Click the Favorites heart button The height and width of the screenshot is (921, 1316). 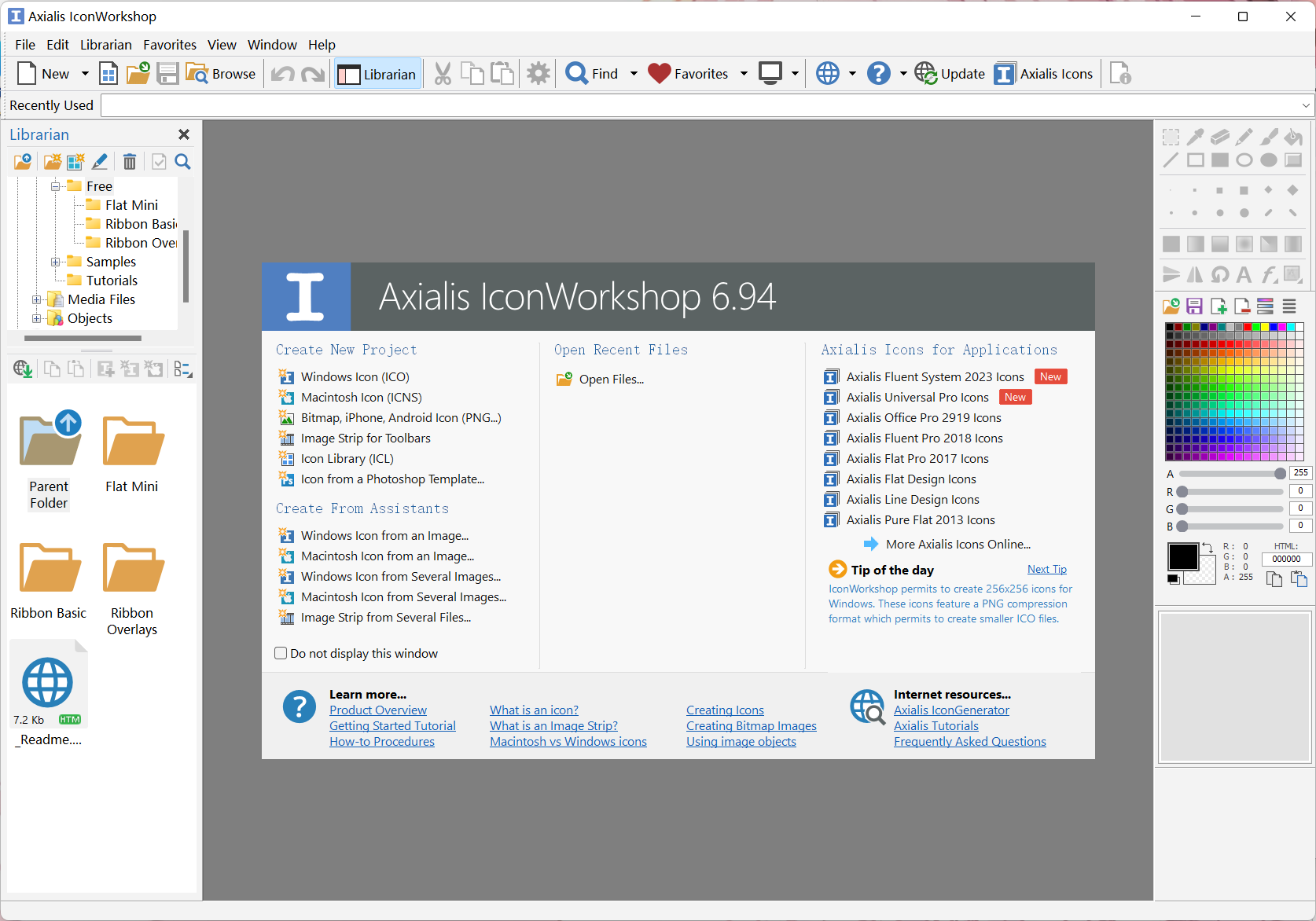tap(689, 74)
